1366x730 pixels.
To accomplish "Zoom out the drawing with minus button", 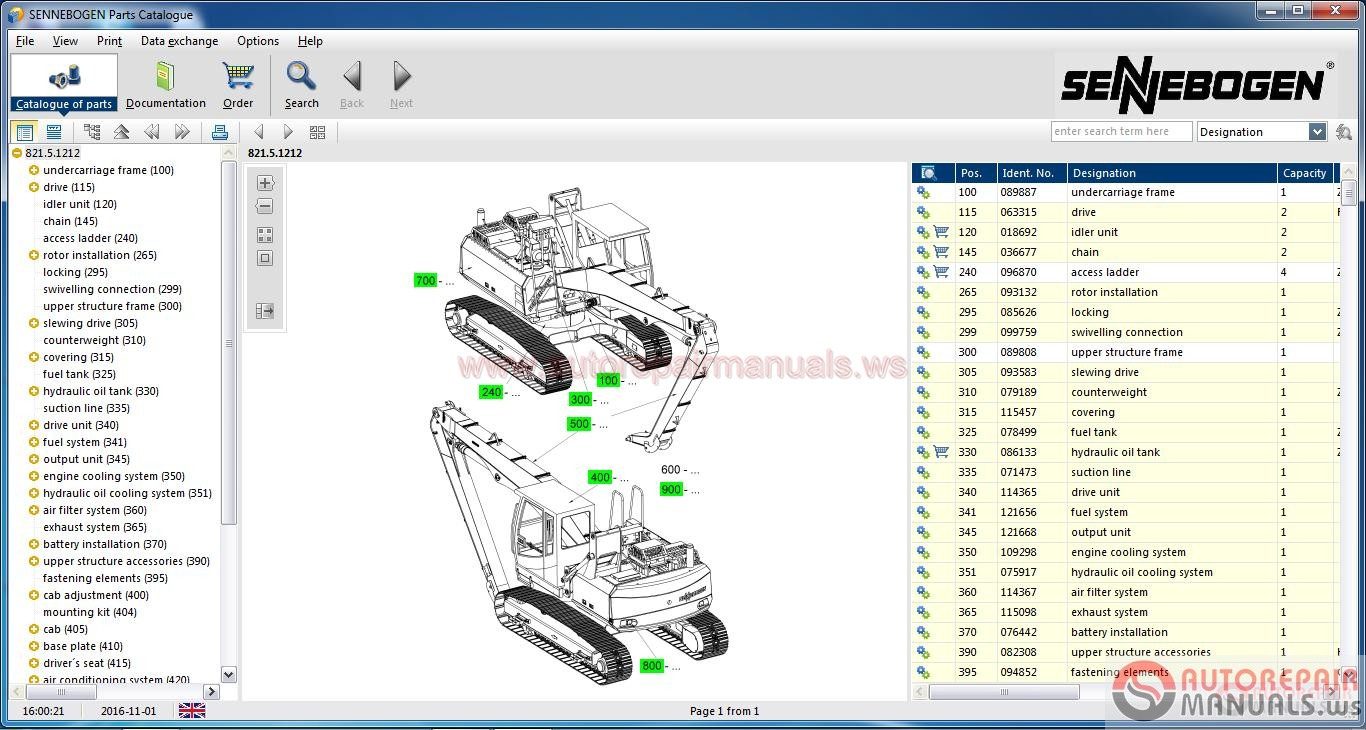I will pos(265,206).
